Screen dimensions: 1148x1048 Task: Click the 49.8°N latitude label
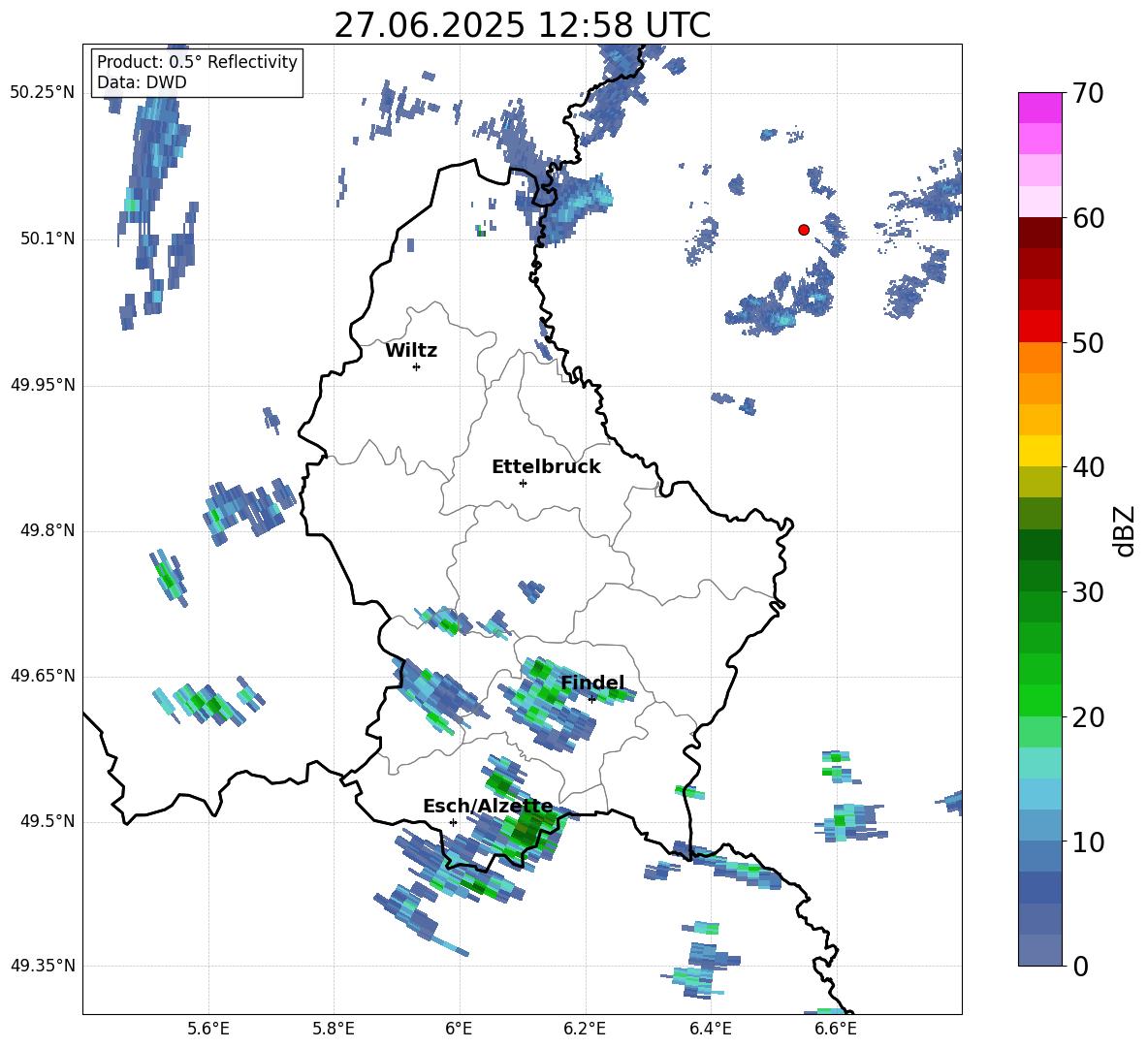(48, 530)
